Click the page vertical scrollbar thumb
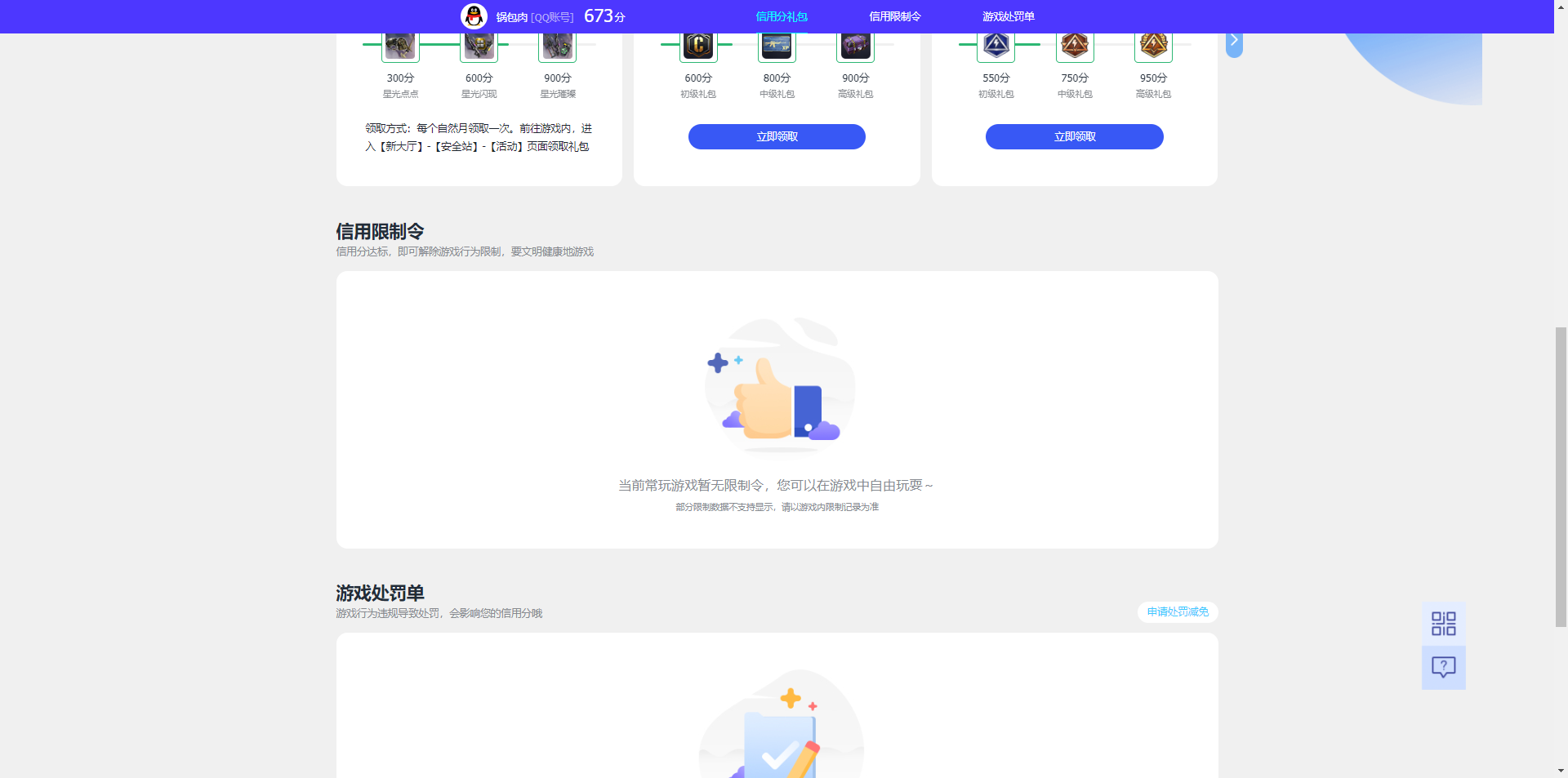The height and width of the screenshot is (778, 1568). (x=1561, y=477)
